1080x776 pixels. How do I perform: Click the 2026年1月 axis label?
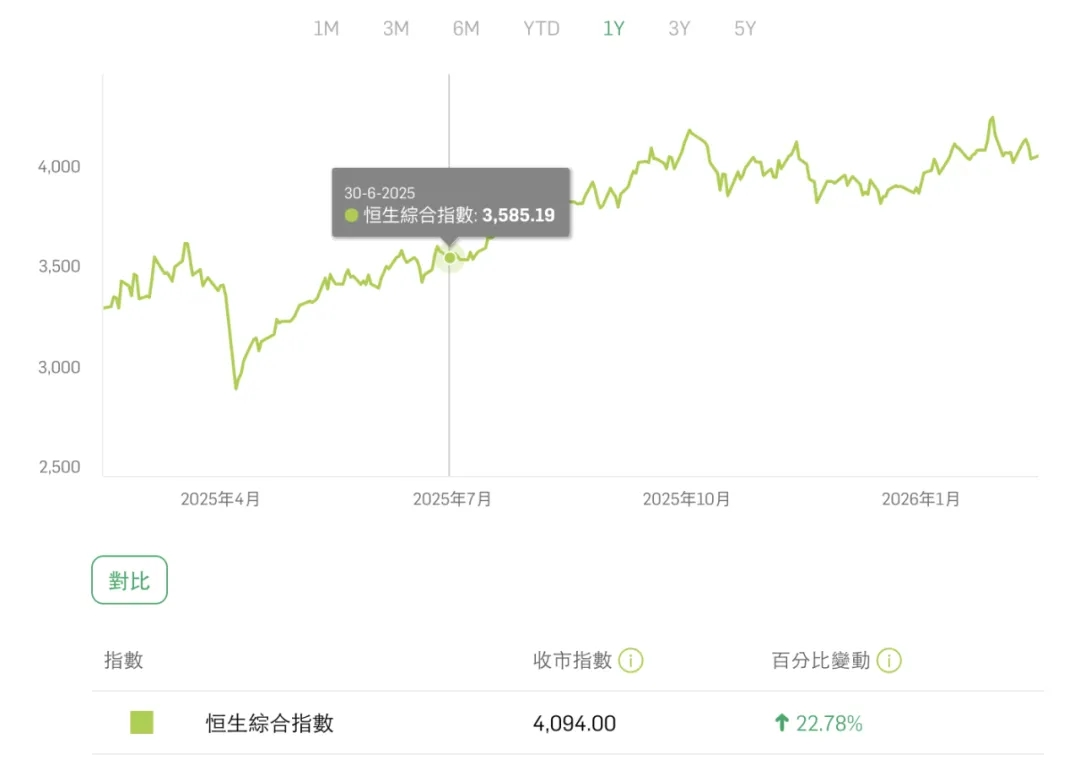[920, 499]
